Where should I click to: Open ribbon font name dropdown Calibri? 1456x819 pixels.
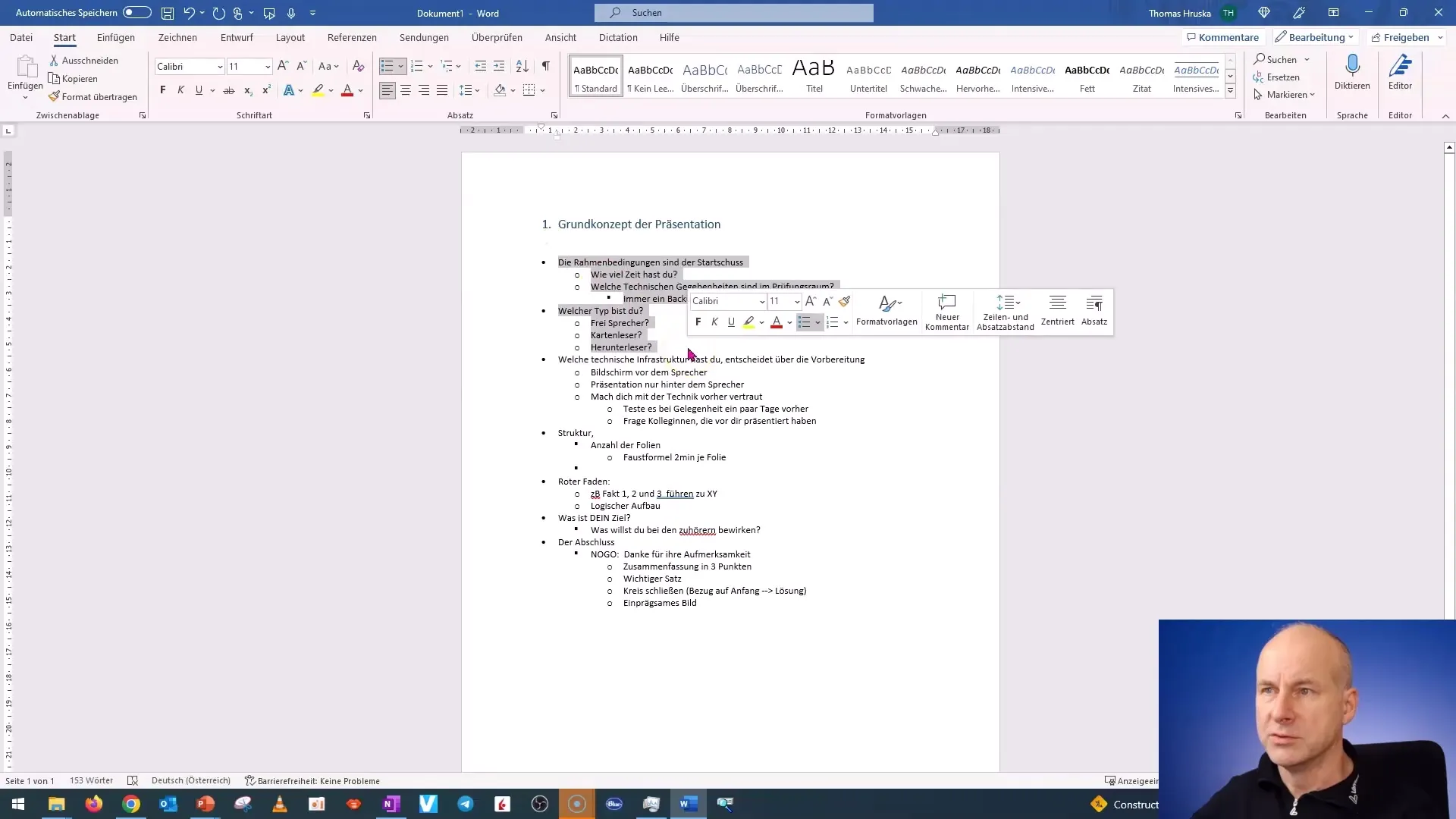(x=220, y=67)
